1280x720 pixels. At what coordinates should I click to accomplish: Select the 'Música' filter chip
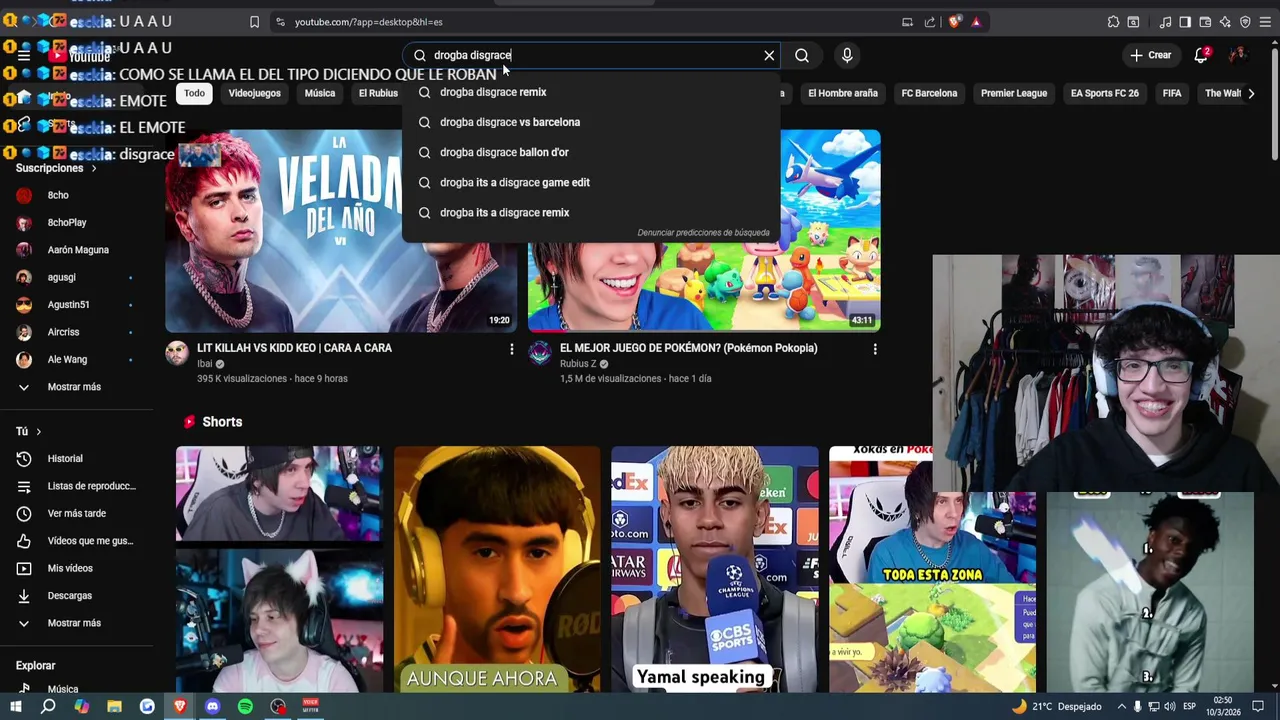[x=320, y=93]
